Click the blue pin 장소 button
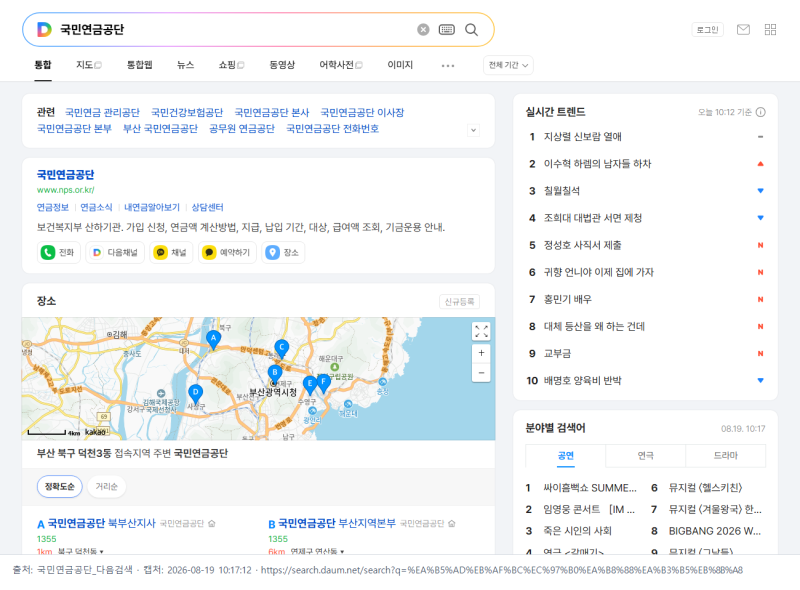Viewport: 800px width, 590px height. click(283, 253)
